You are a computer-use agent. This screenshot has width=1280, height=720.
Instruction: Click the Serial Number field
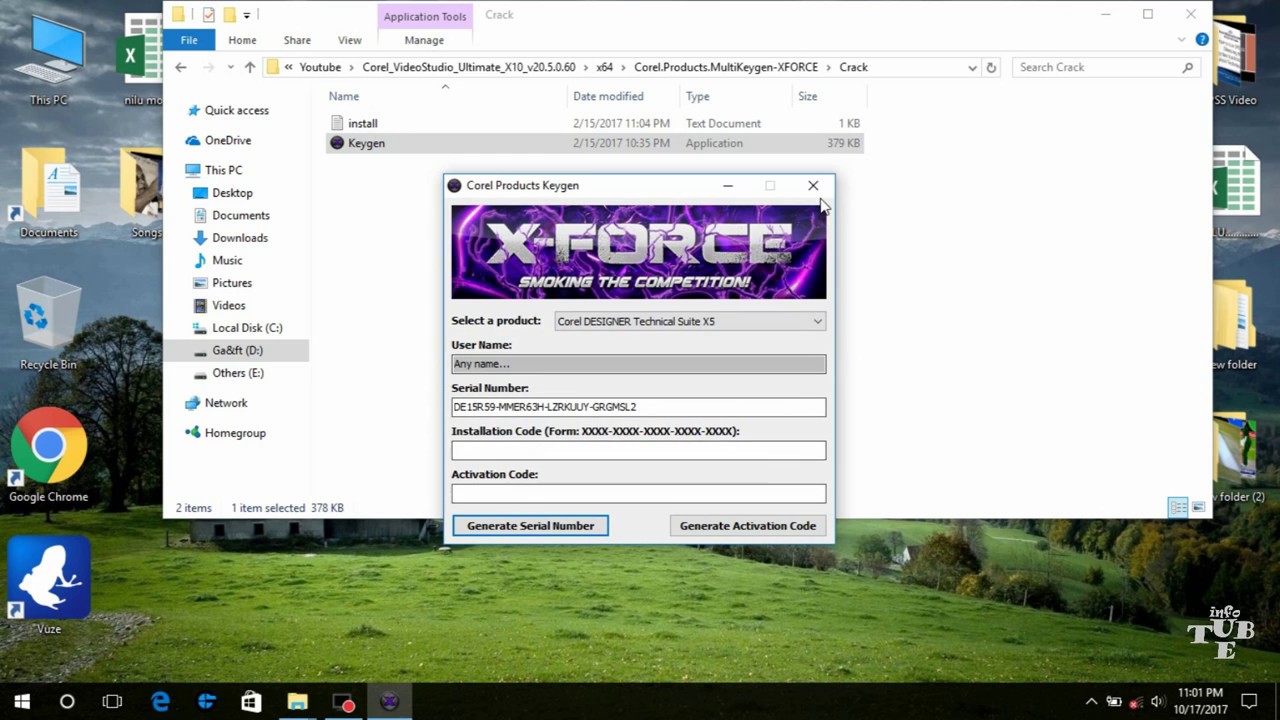point(639,407)
